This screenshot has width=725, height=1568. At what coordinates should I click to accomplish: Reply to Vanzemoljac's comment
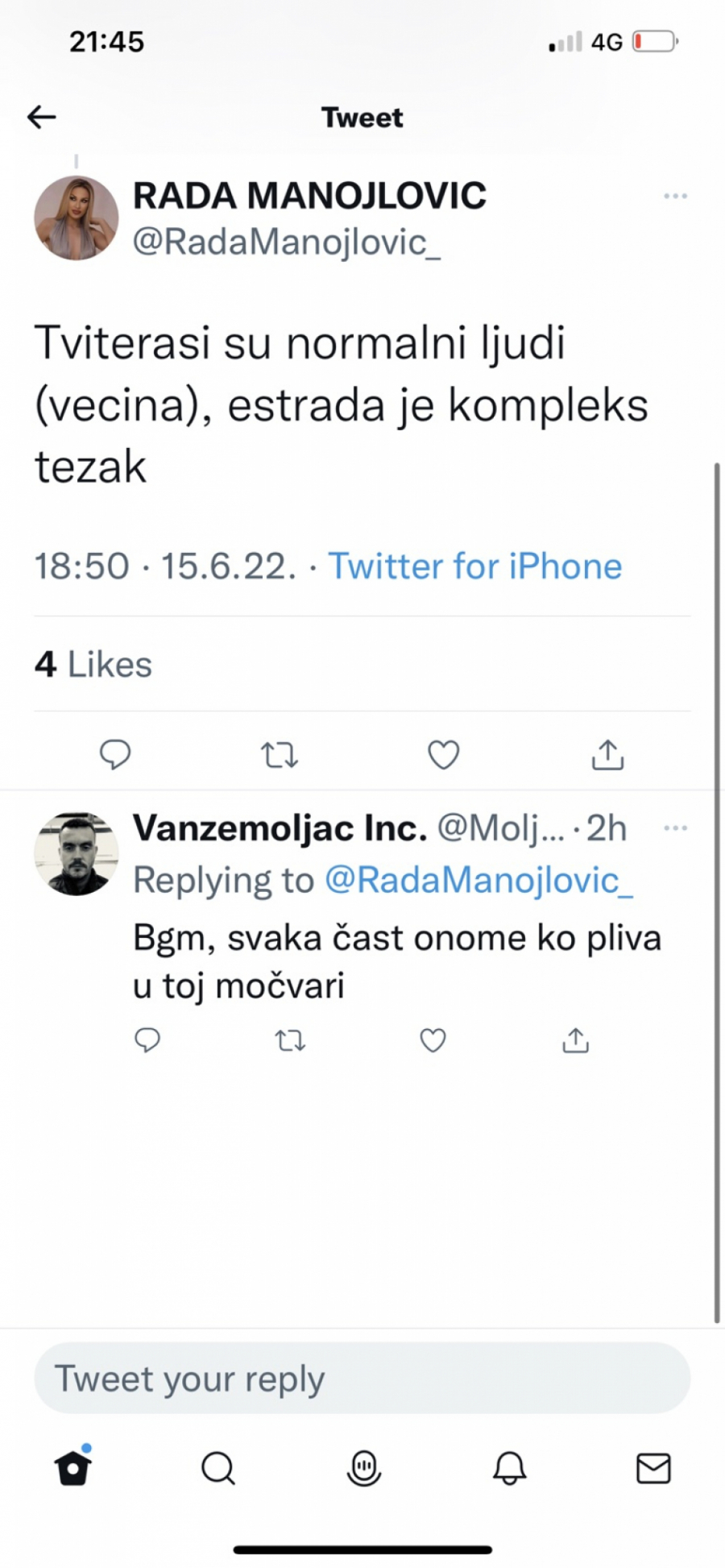147,1040
